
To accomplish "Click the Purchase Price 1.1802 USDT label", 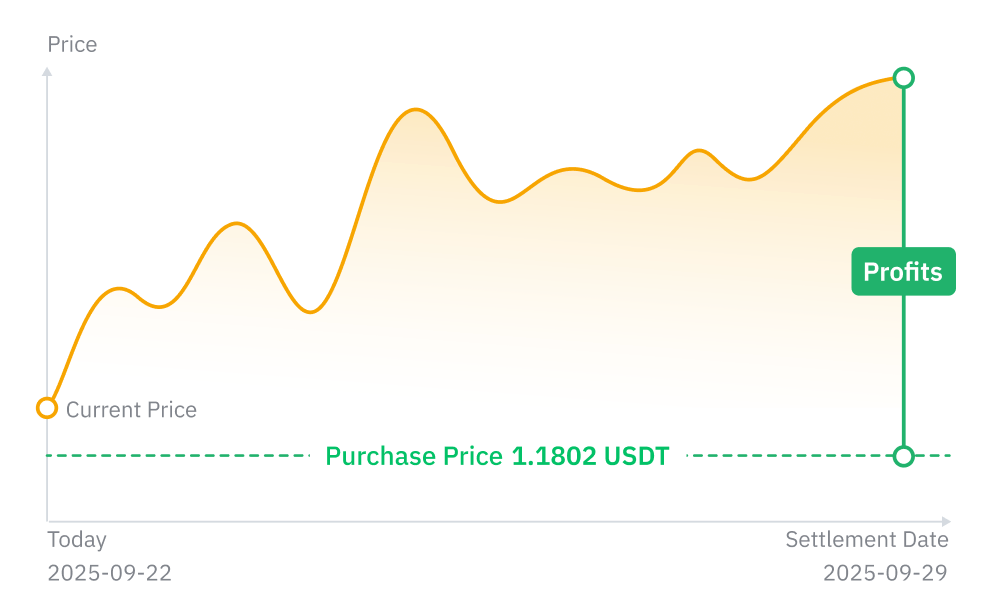I will coord(497,456).
